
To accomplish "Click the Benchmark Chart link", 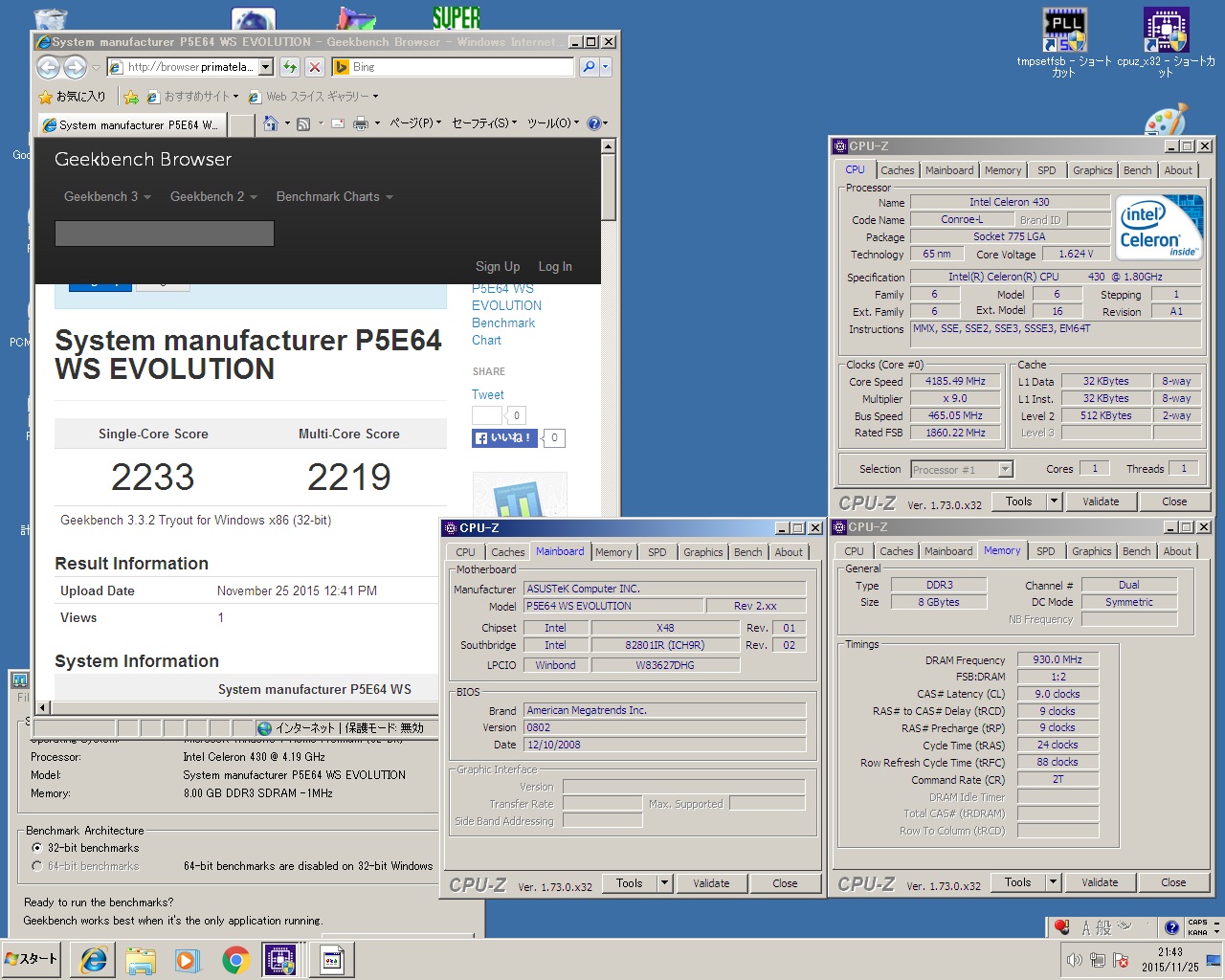I will click(503, 331).
